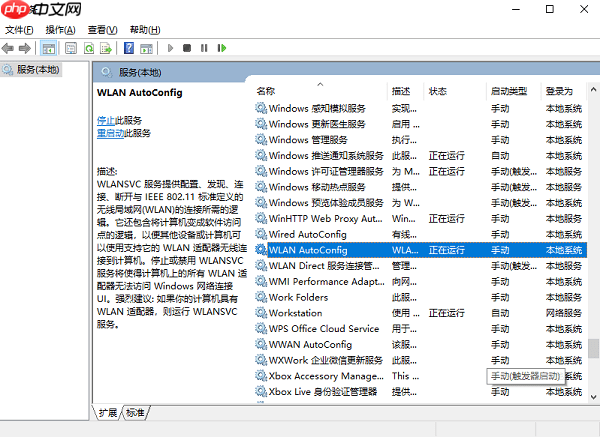
Task: Select the Work Folders service
Action: pyautogui.click(x=419, y=297)
